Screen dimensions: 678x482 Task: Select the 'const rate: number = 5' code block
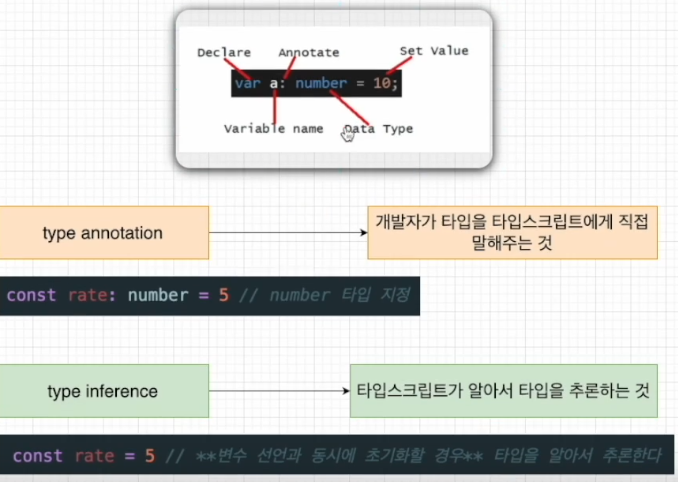tap(210, 296)
